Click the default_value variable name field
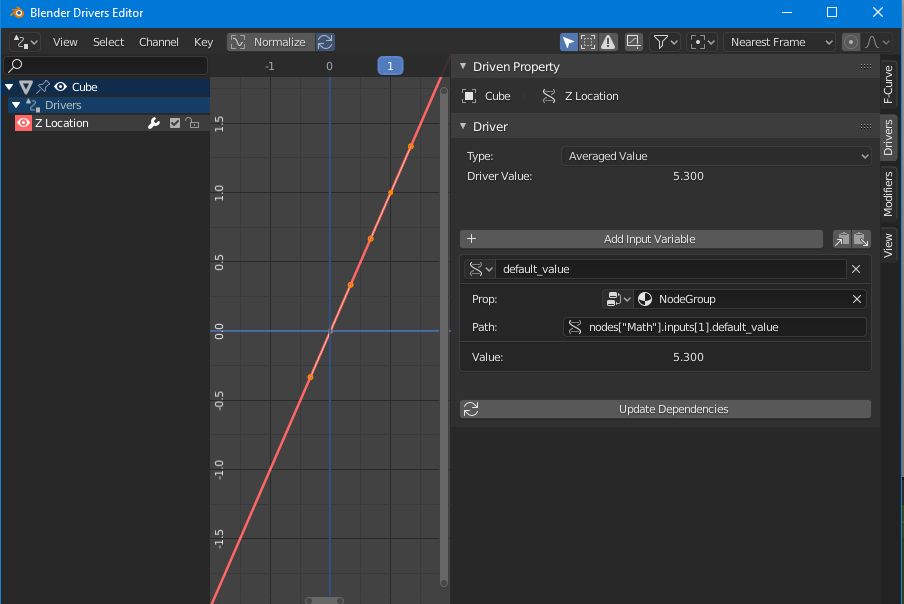This screenshot has height=604, width=904. click(x=671, y=269)
